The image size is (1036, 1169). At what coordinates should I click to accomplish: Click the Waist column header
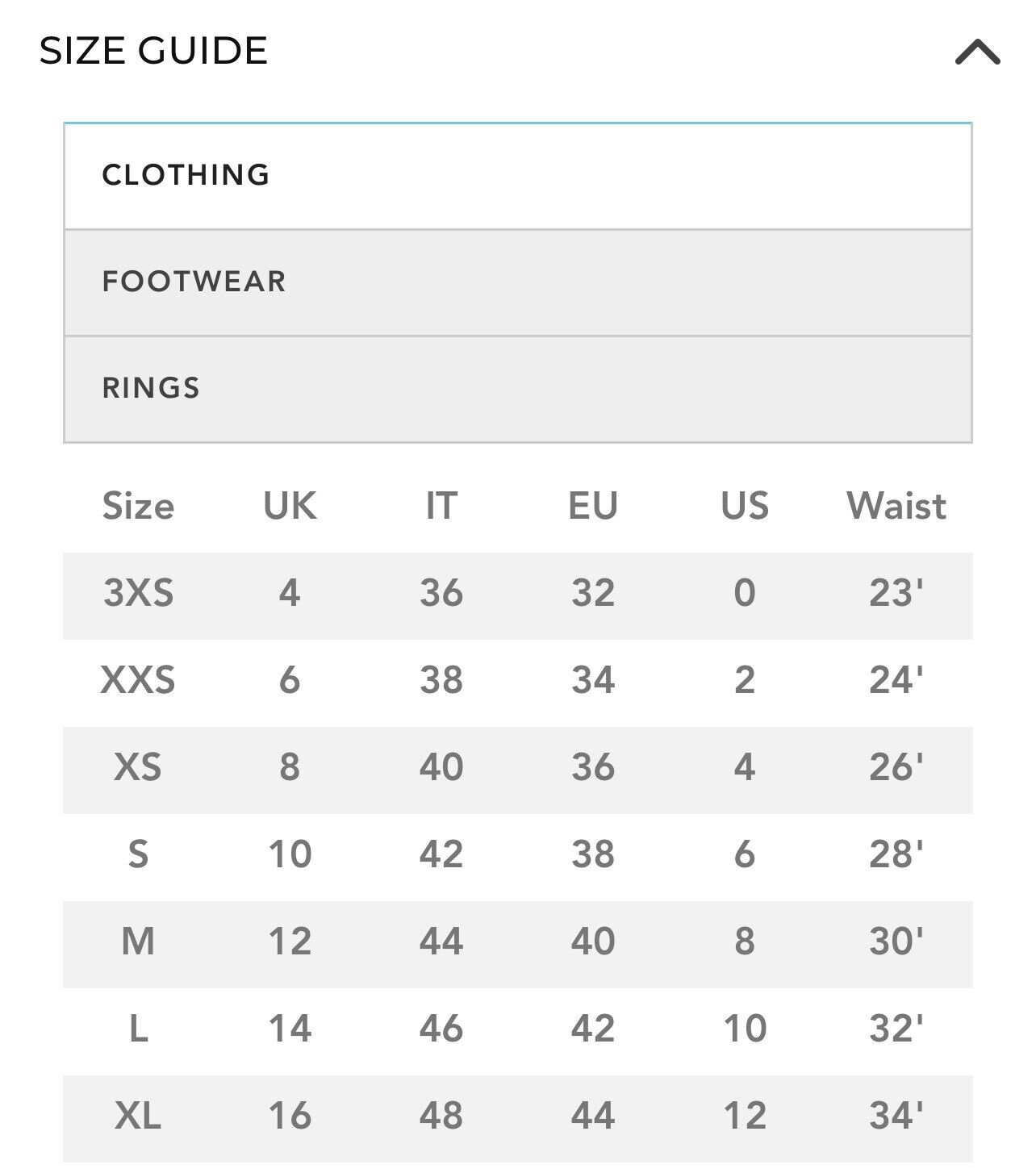click(896, 507)
